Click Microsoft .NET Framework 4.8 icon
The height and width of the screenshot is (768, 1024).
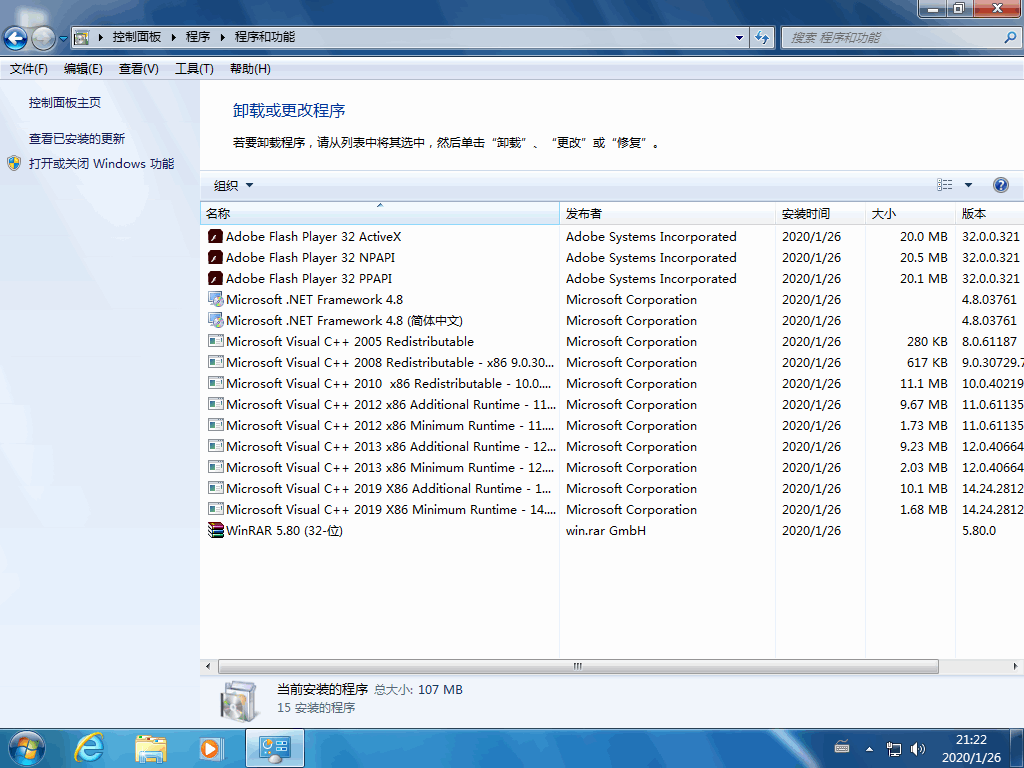pos(216,299)
